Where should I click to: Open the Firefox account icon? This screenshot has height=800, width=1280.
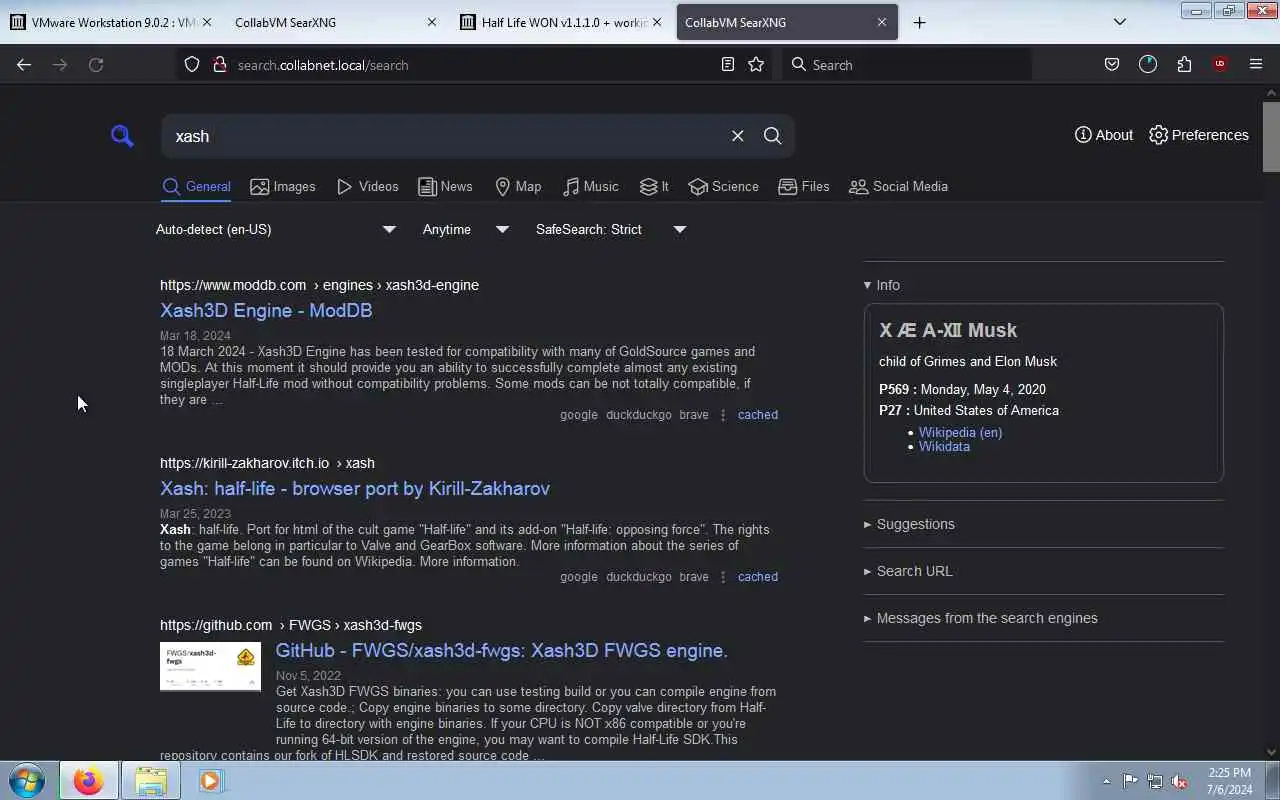coord(1147,64)
